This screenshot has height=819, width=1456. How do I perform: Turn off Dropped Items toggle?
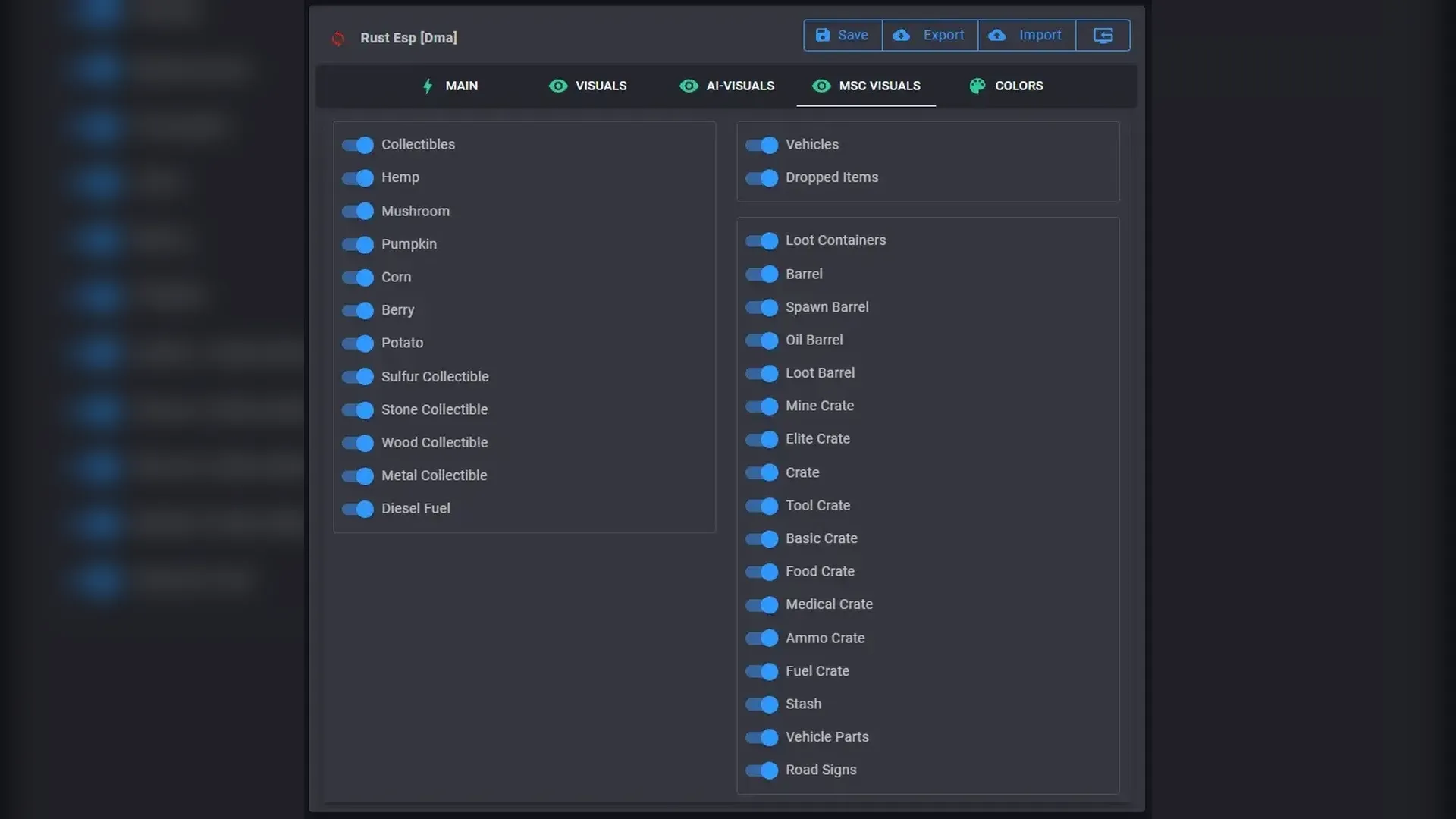click(x=761, y=177)
